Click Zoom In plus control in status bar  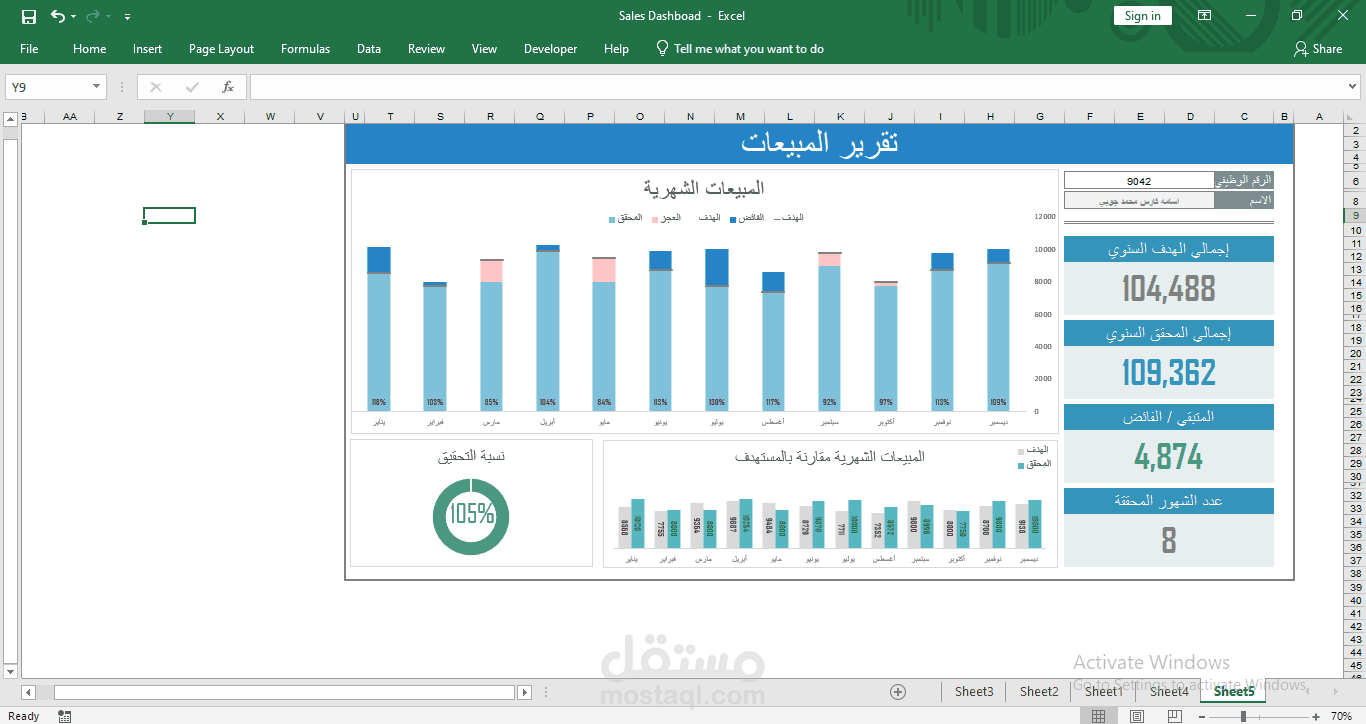1315,715
